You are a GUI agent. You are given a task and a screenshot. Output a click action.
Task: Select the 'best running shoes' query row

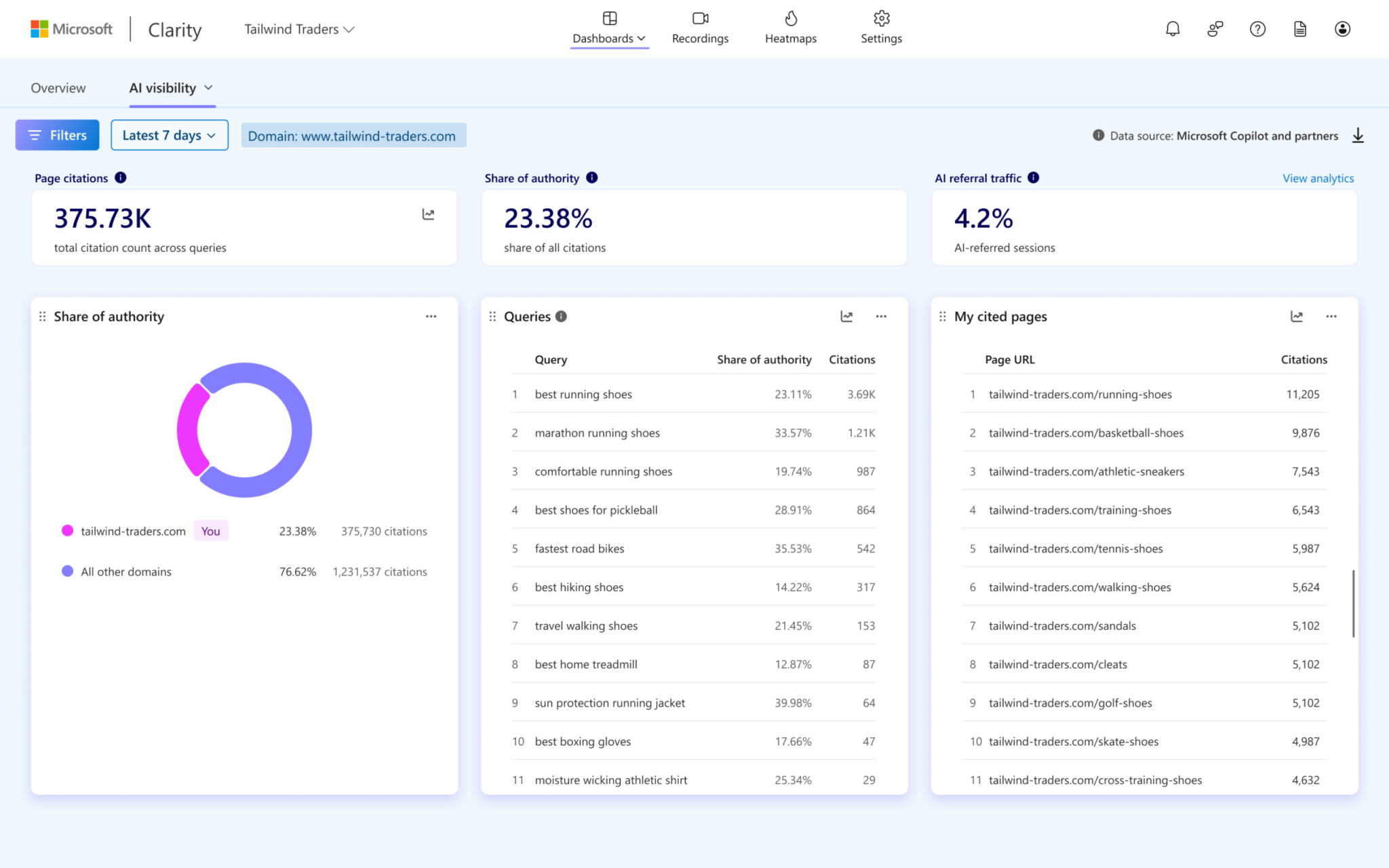(x=694, y=394)
